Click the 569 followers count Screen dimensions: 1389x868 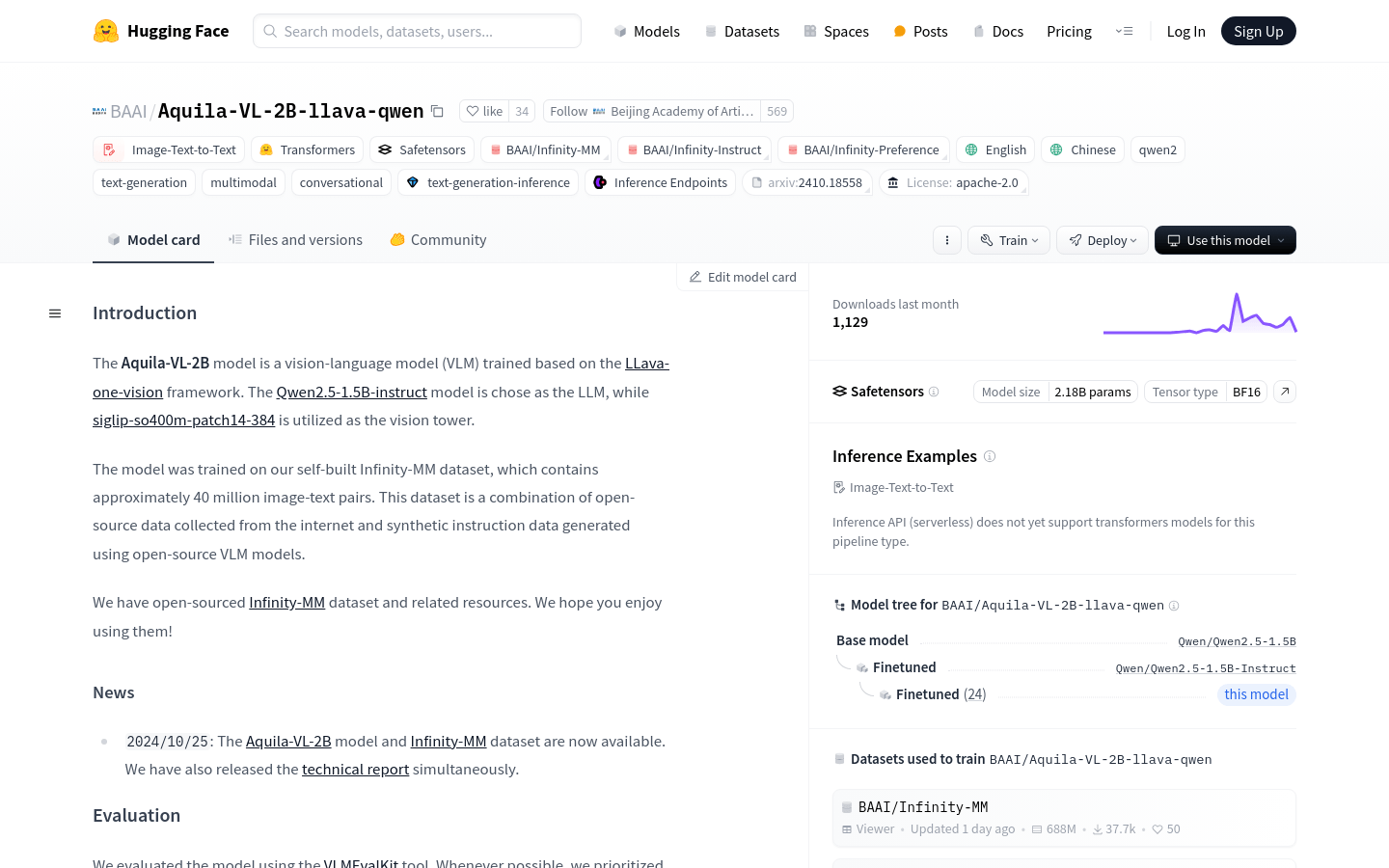pyautogui.click(x=776, y=111)
